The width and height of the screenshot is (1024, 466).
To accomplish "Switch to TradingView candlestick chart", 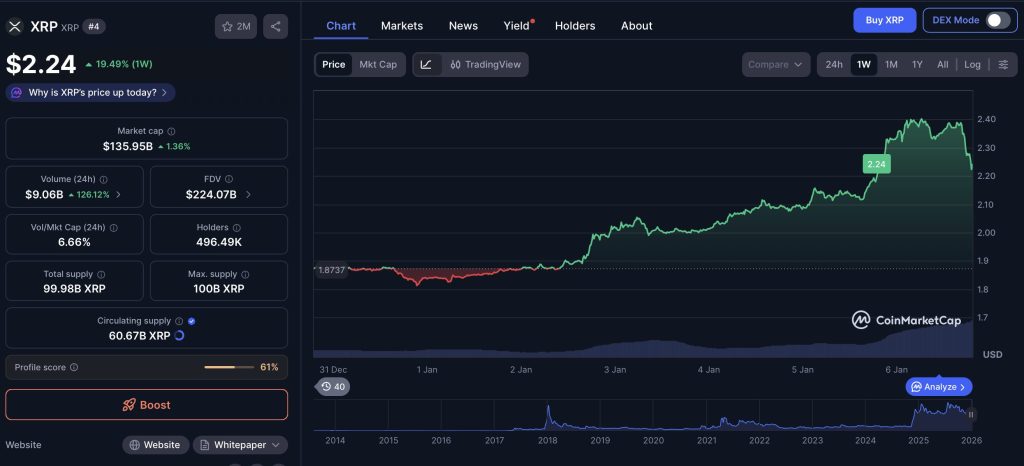I will [x=485, y=65].
